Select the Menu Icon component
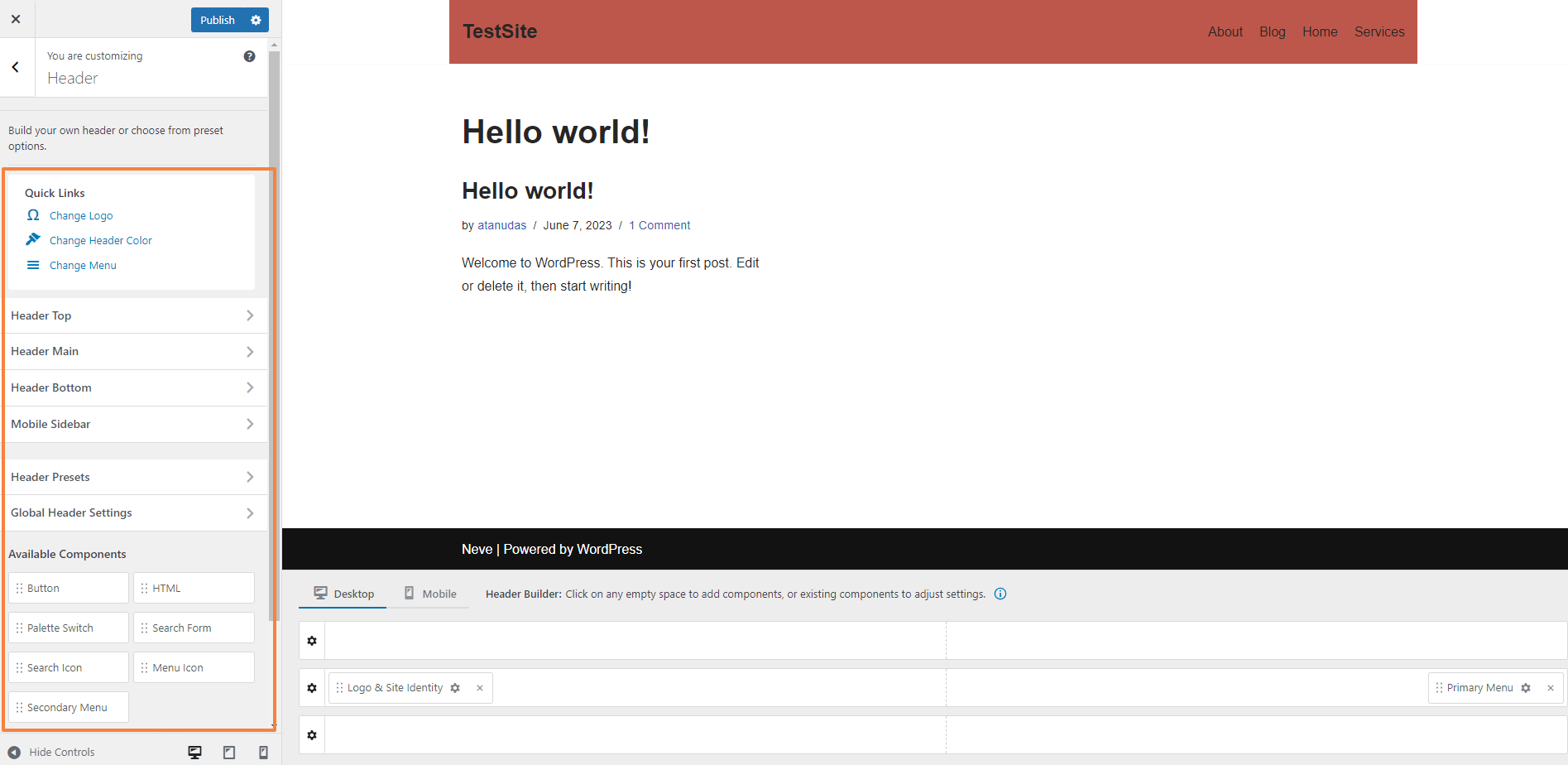 pyautogui.click(x=194, y=667)
